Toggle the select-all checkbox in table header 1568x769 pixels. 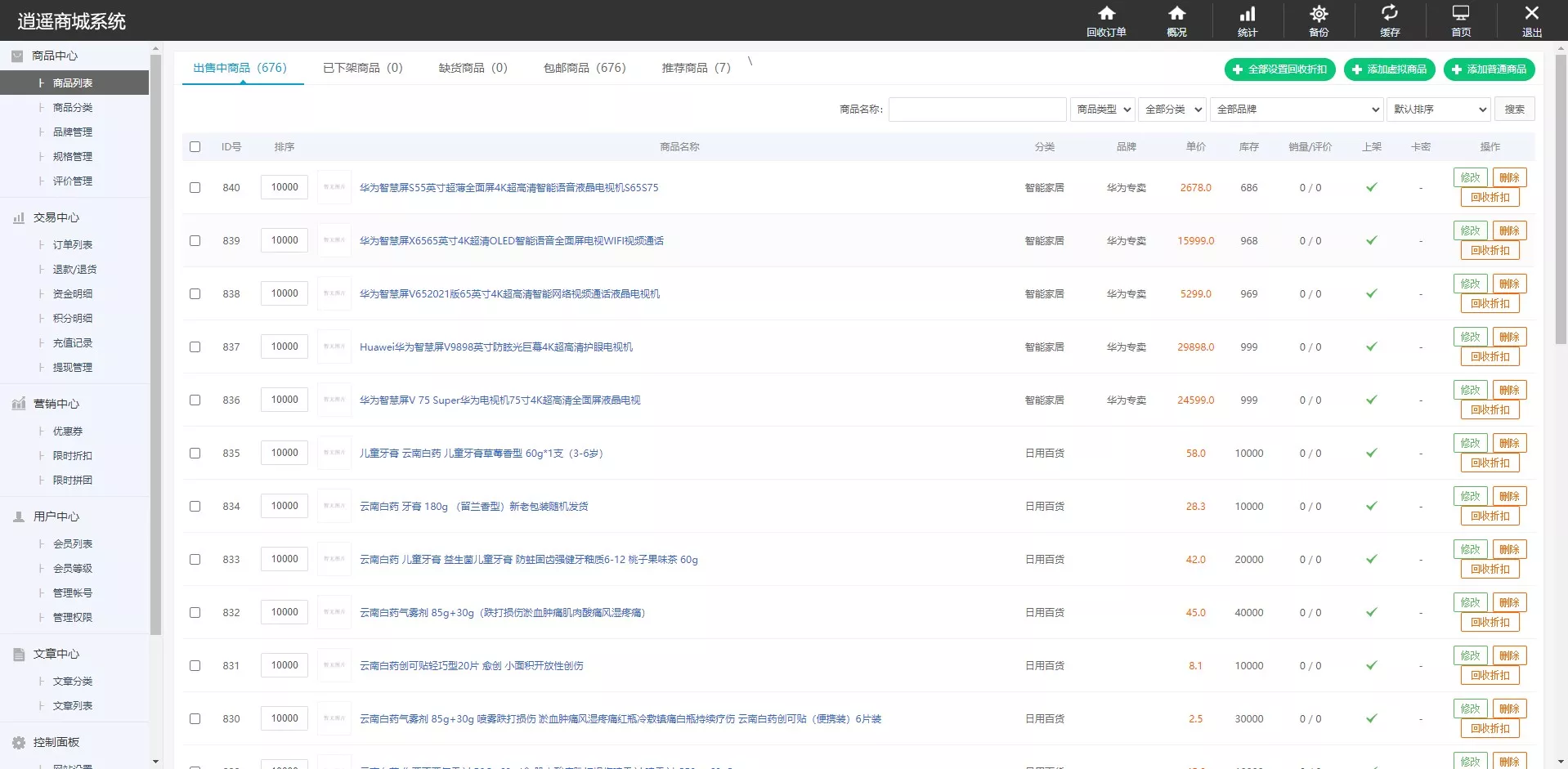195,147
